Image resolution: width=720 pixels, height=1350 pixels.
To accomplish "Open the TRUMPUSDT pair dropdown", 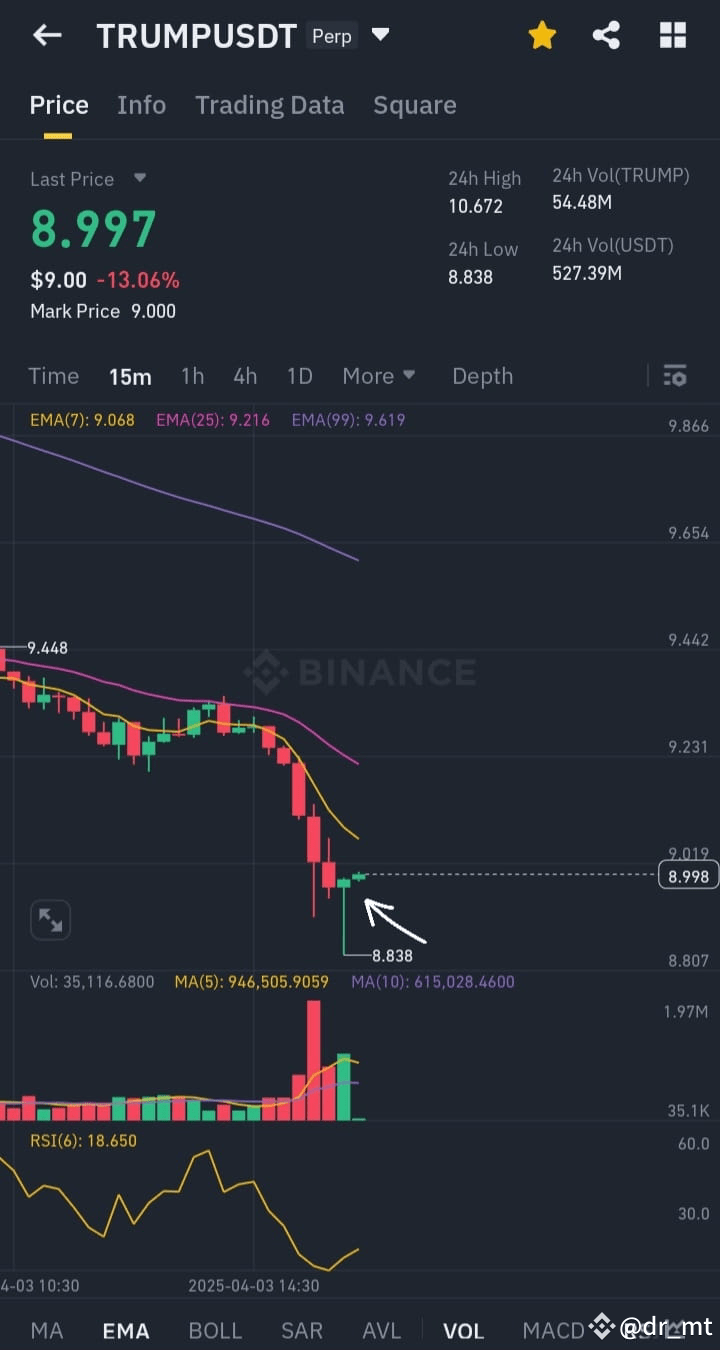I will click(380, 34).
